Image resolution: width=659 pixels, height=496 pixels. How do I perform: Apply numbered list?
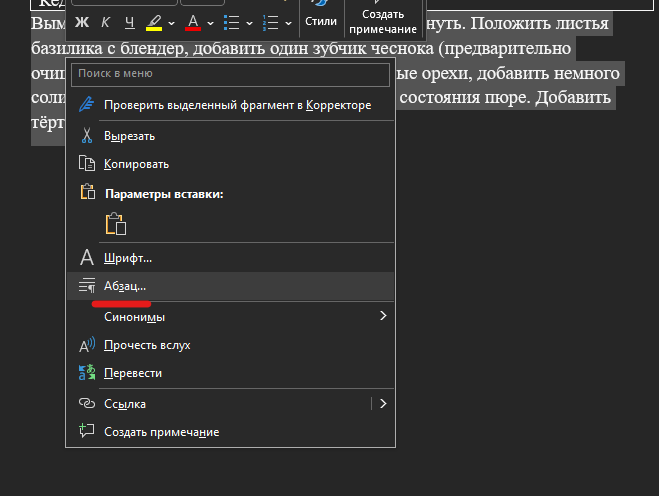(270, 23)
